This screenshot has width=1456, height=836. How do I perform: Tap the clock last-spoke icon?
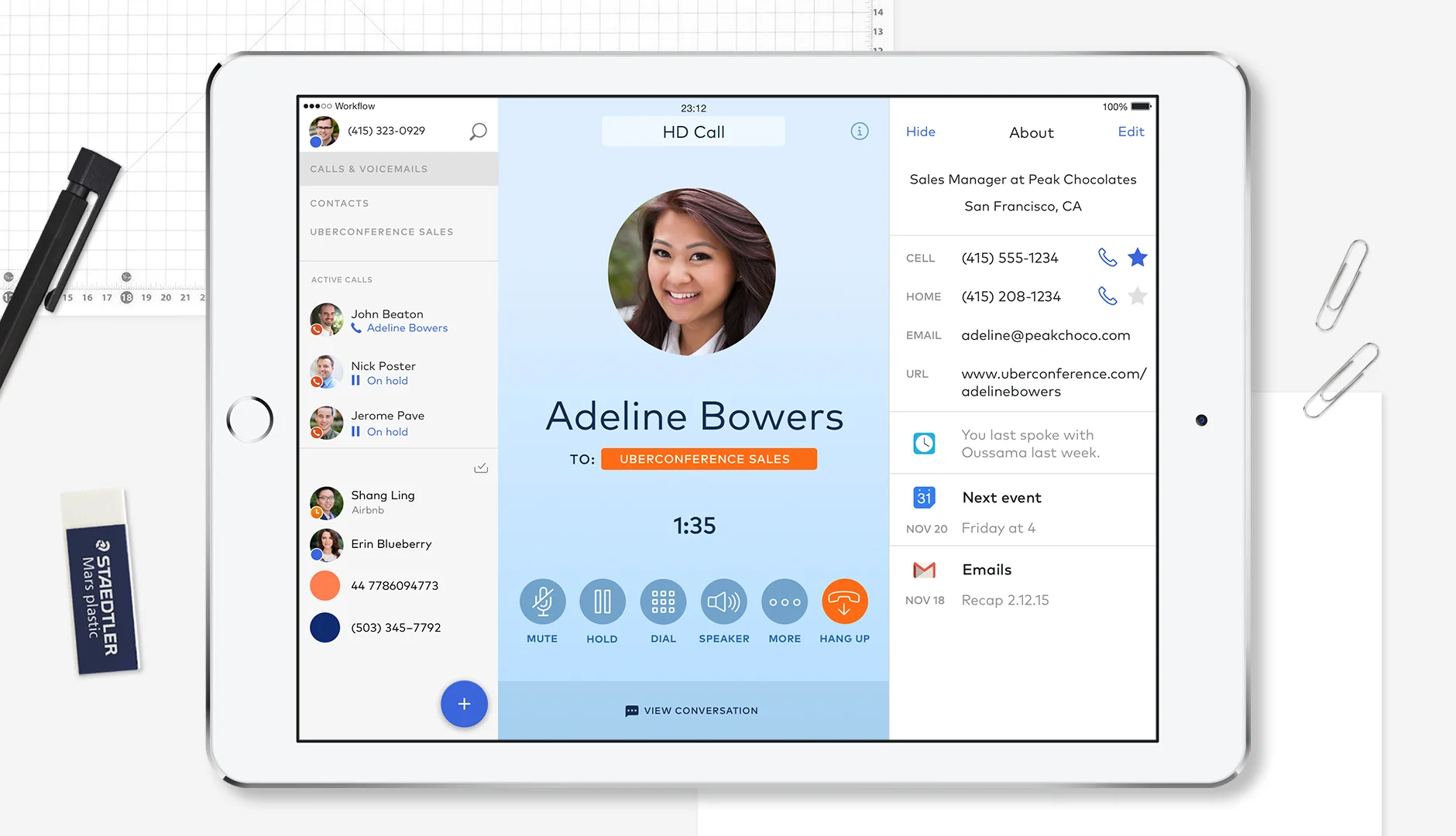(925, 443)
